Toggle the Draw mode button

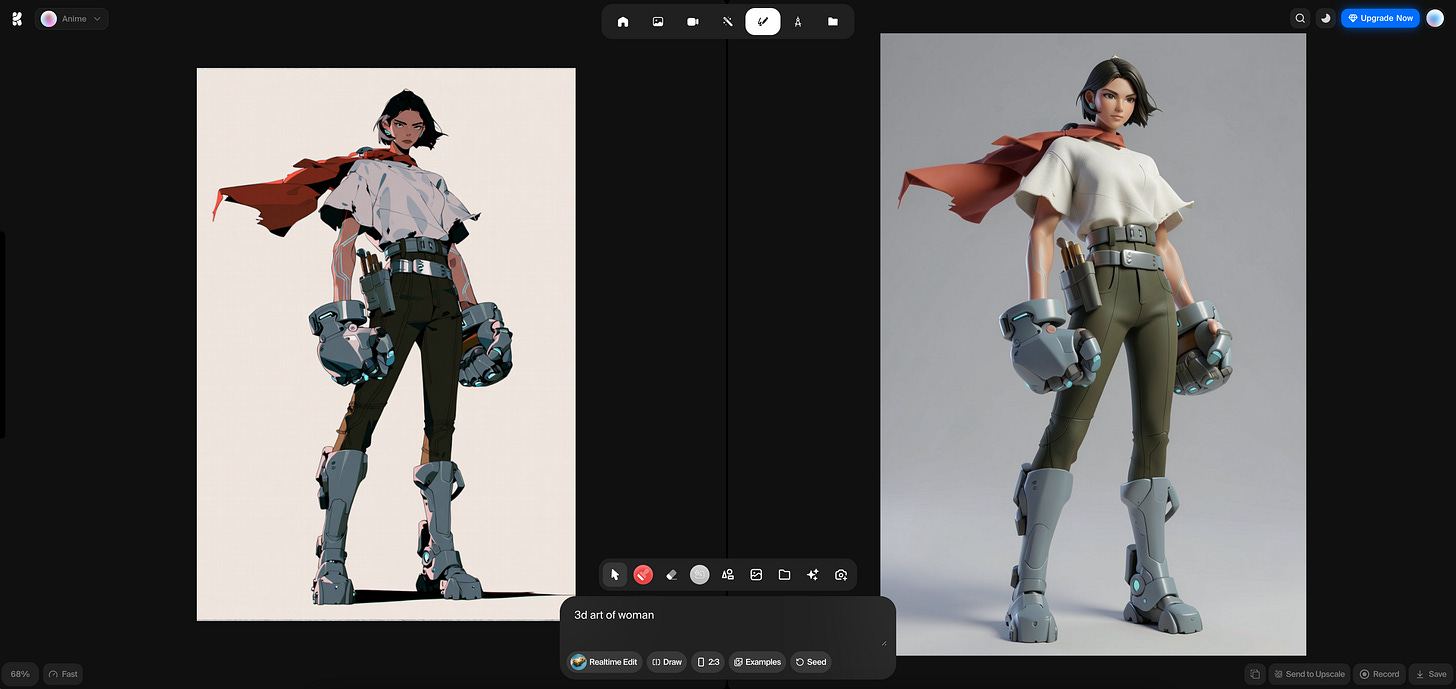click(x=667, y=662)
